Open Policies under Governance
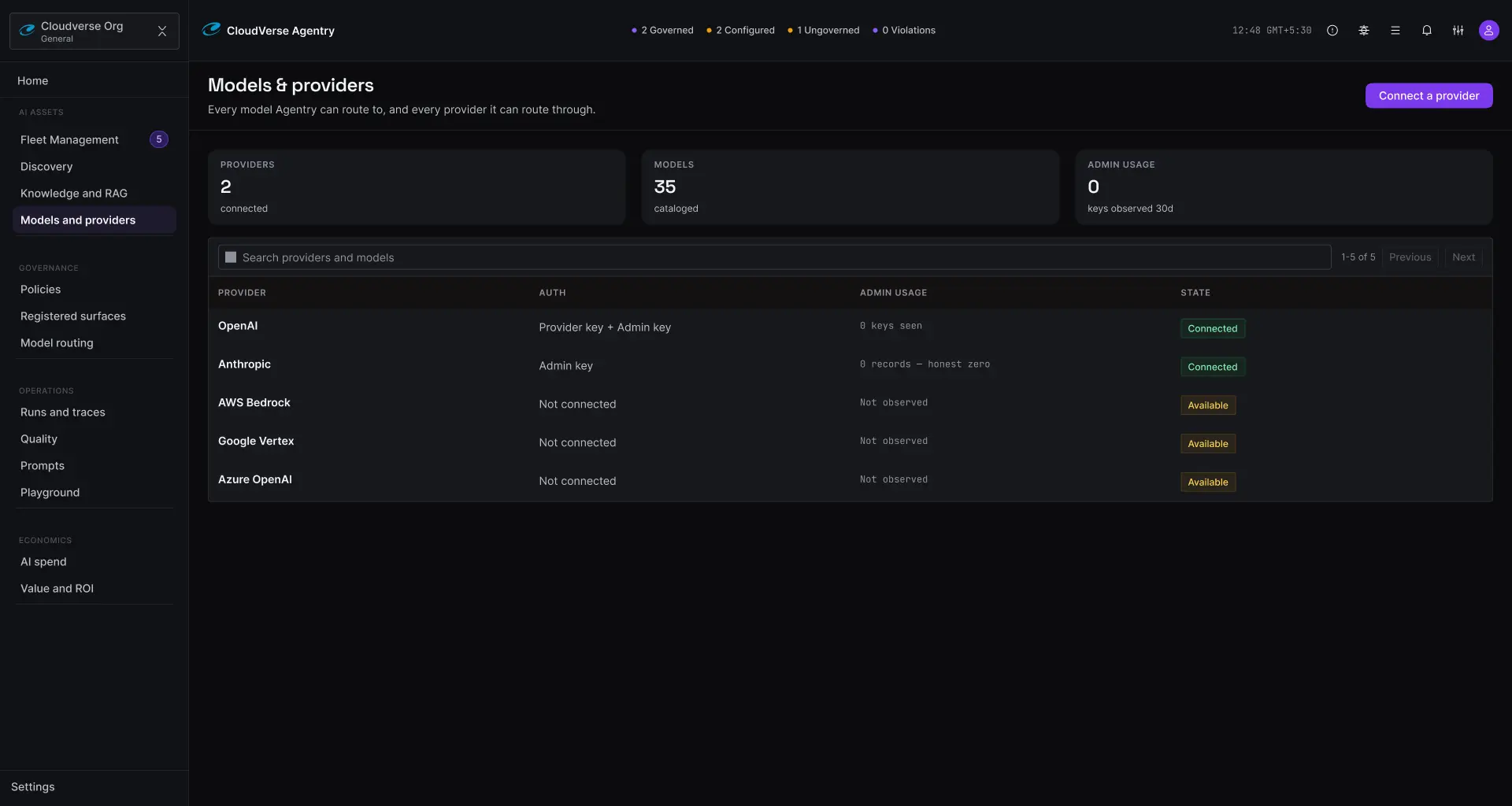The height and width of the screenshot is (806, 1512). pos(41,290)
